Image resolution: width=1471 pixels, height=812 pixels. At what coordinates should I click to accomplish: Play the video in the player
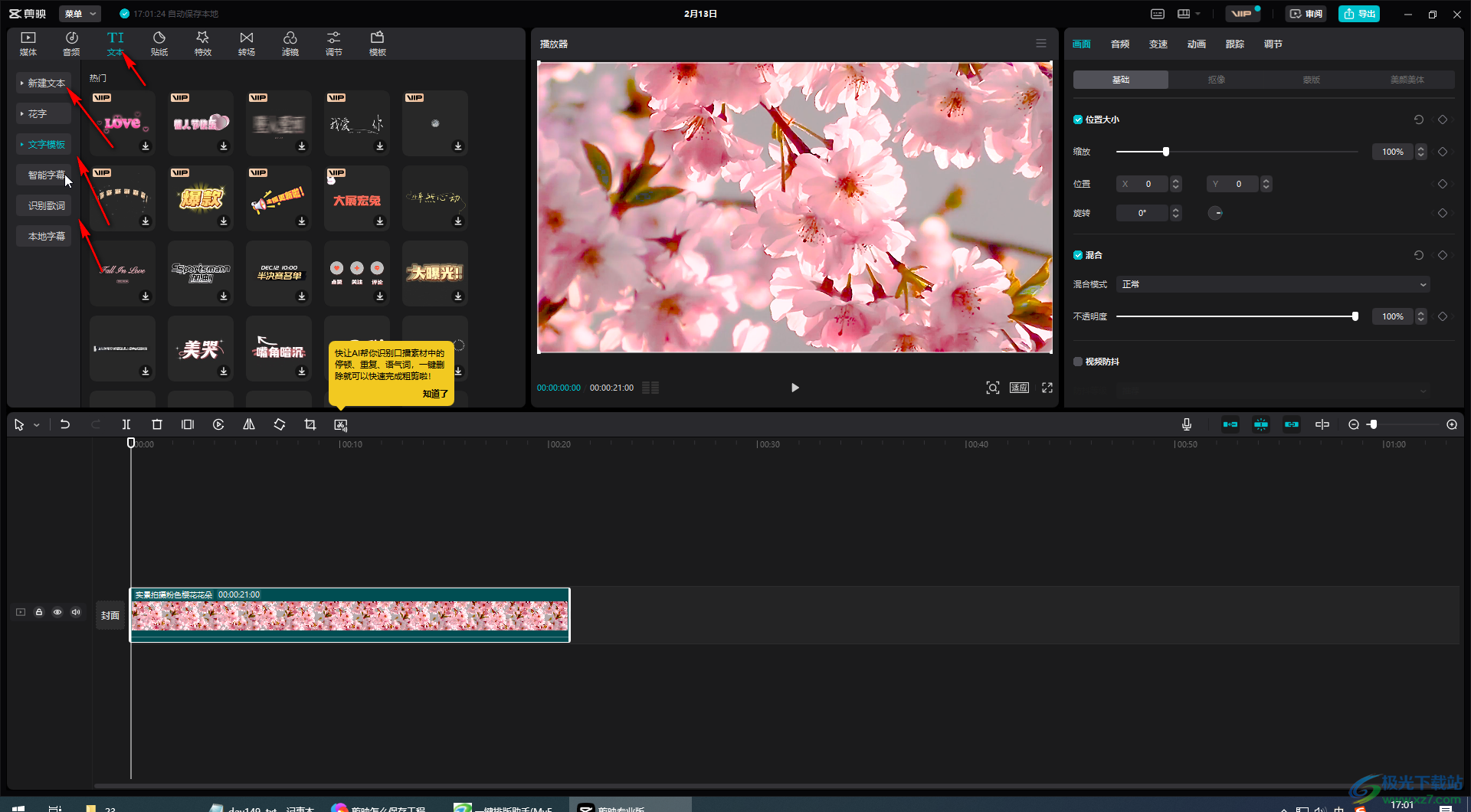click(x=795, y=388)
